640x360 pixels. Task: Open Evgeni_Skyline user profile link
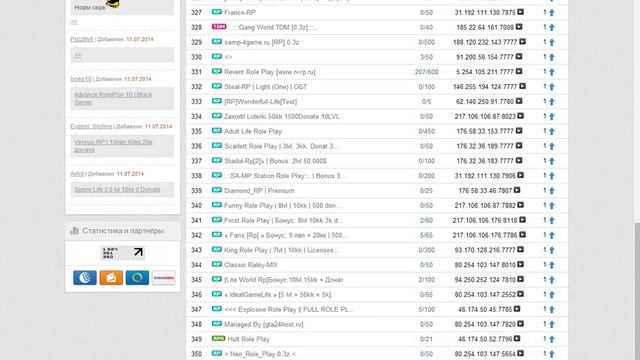[91, 126]
